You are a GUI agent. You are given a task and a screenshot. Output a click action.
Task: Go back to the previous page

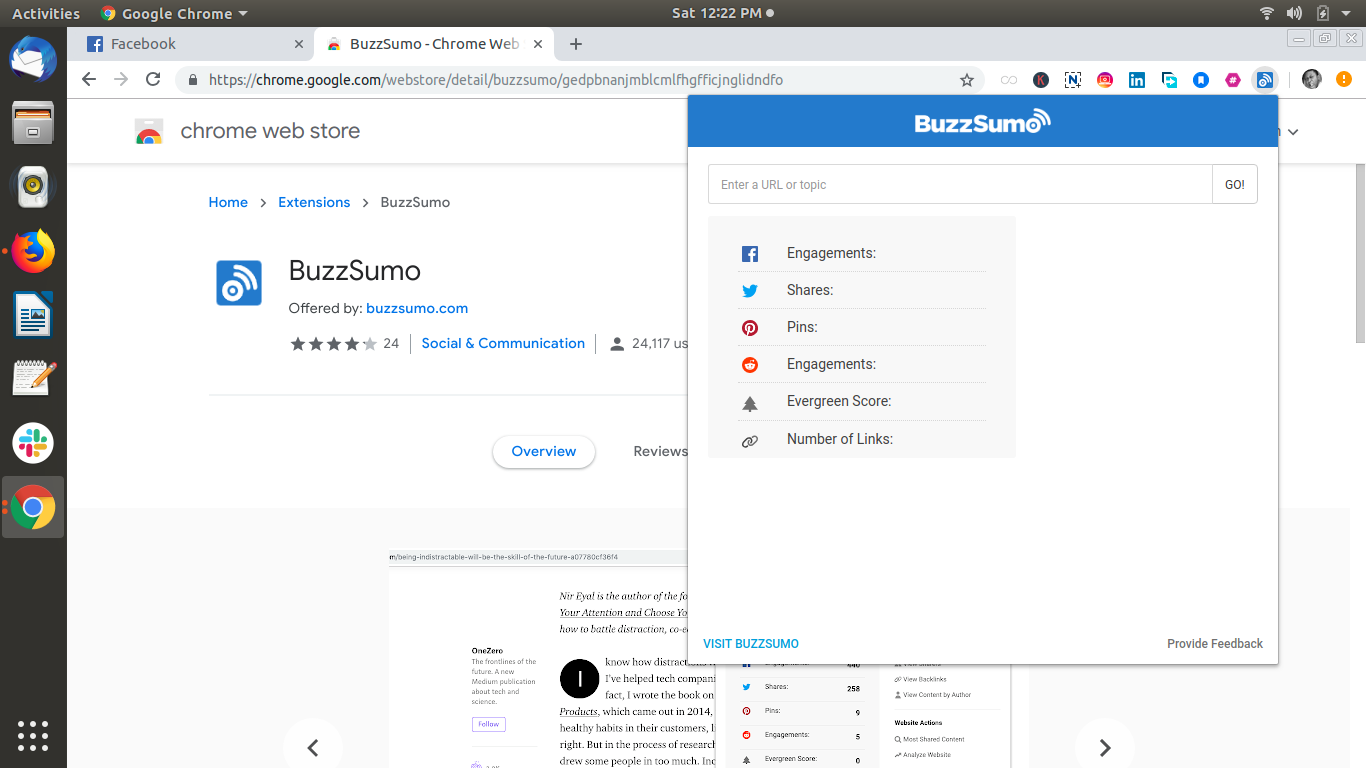[x=89, y=80]
